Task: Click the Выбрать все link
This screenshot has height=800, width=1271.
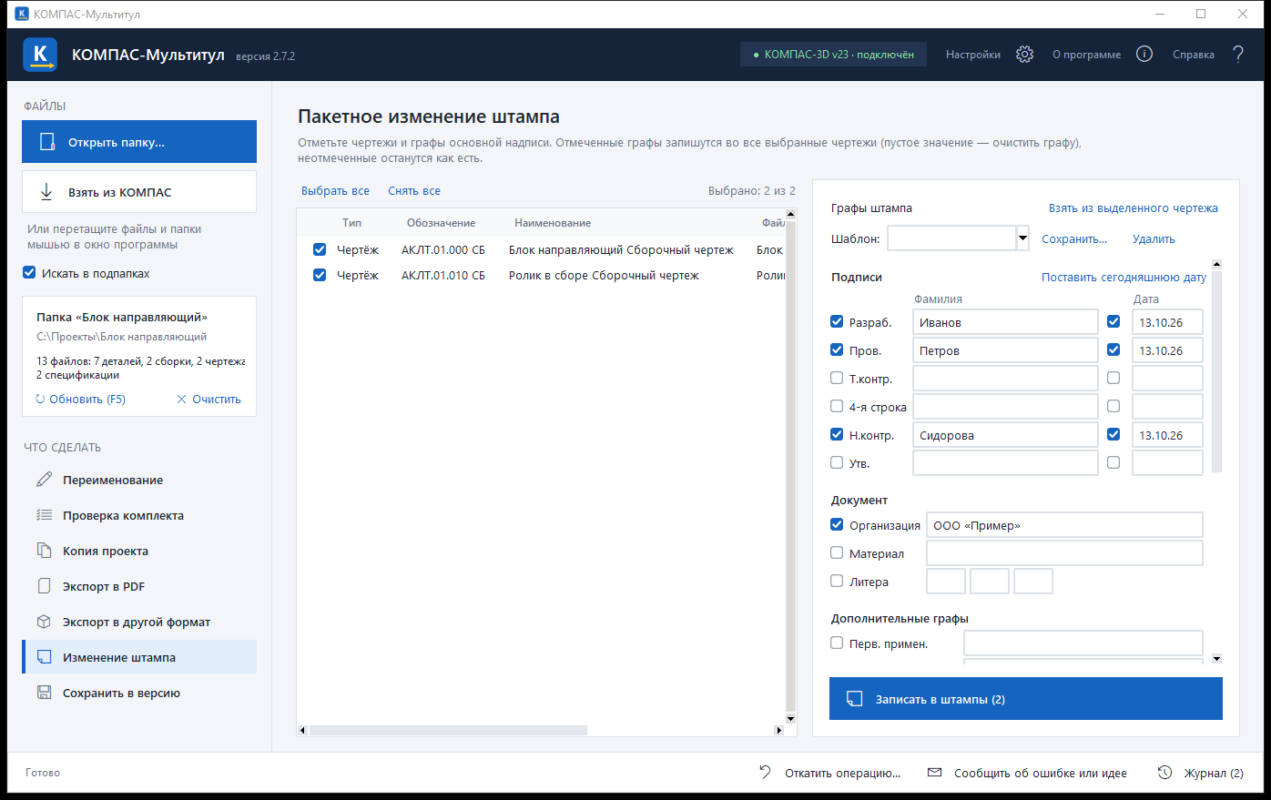Action: tap(335, 191)
